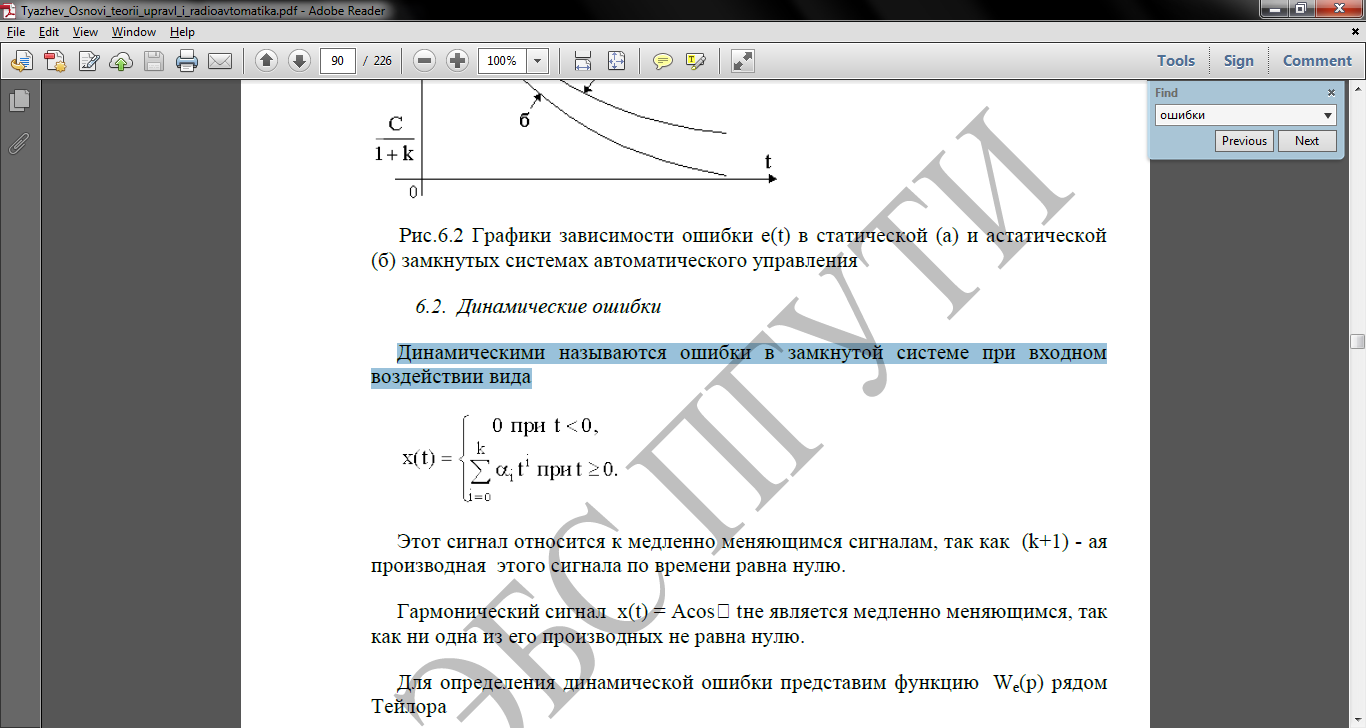Open the File menu

click(x=16, y=32)
